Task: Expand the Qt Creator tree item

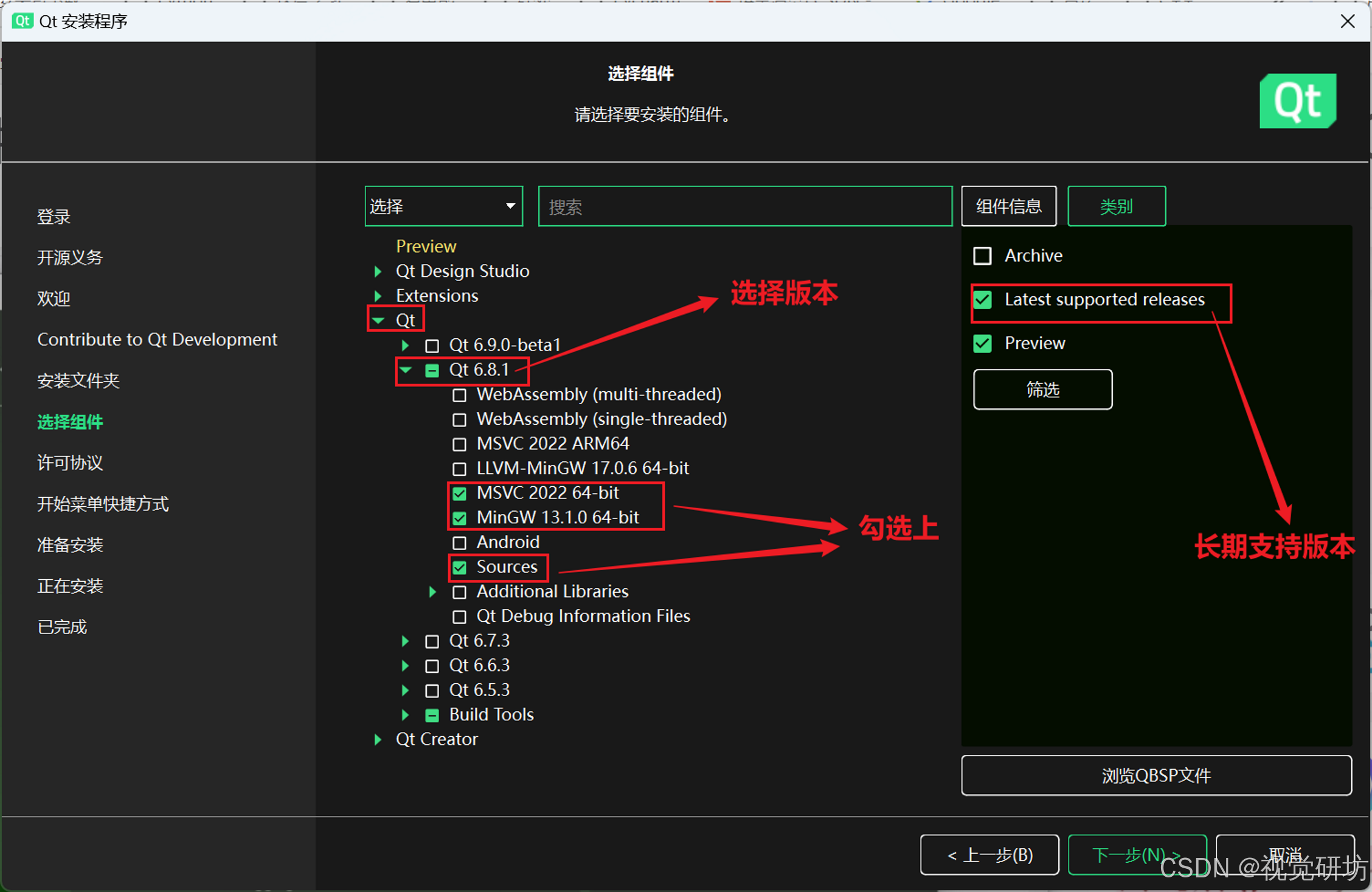Action: pyautogui.click(x=378, y=739)
